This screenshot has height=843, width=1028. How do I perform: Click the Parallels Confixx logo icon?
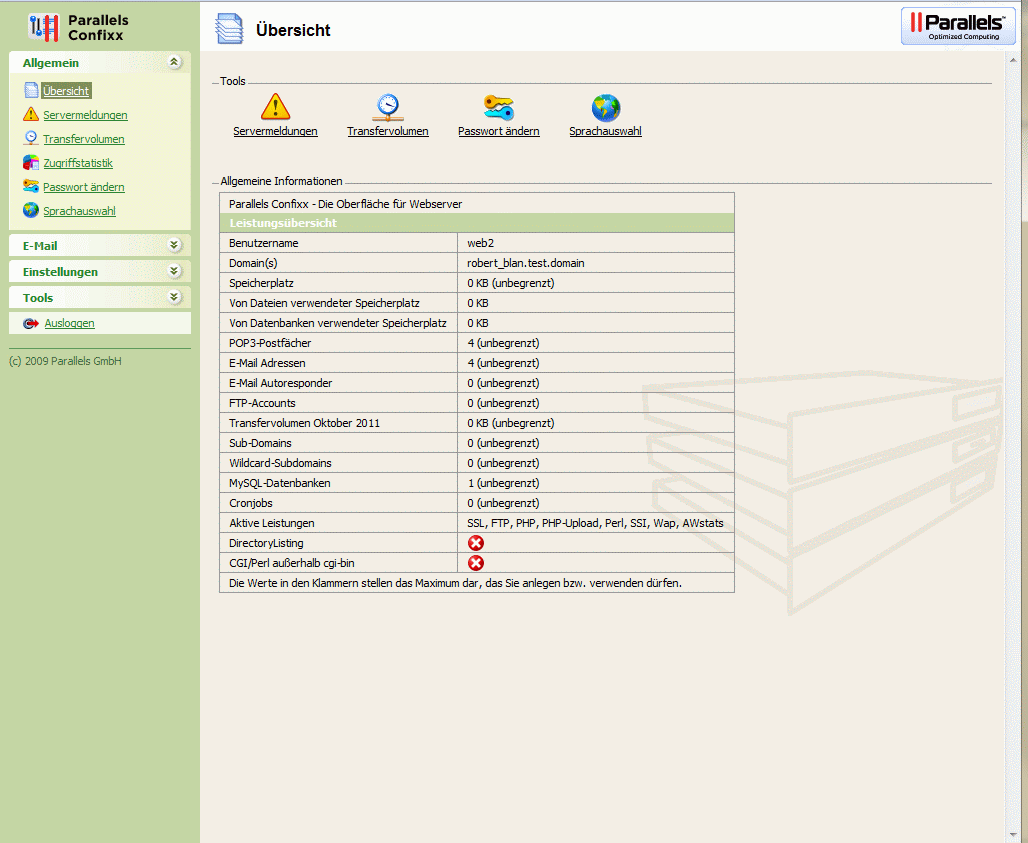tap(44, 27)
